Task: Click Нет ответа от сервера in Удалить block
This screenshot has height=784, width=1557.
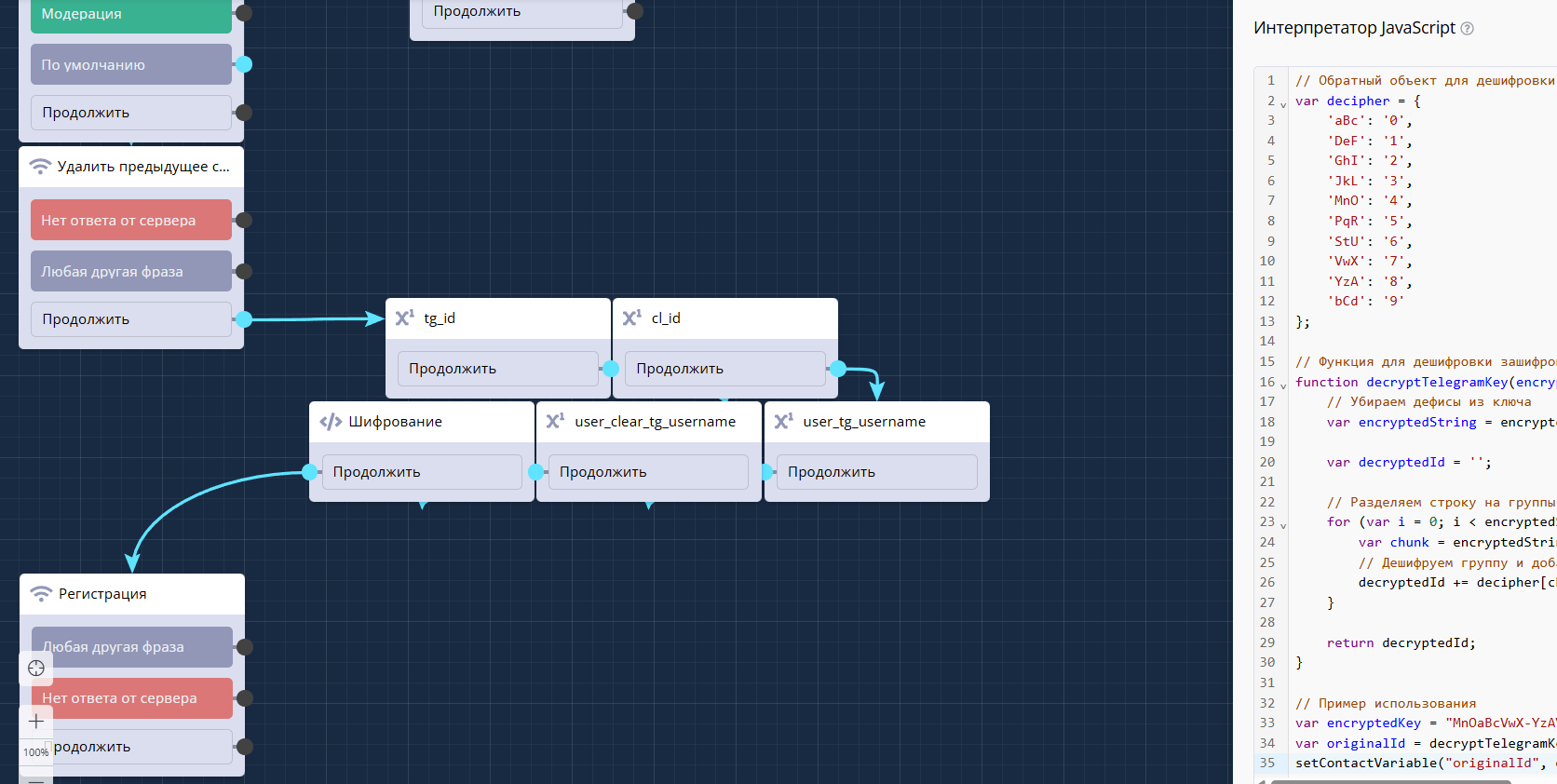Action: (131, 221)
